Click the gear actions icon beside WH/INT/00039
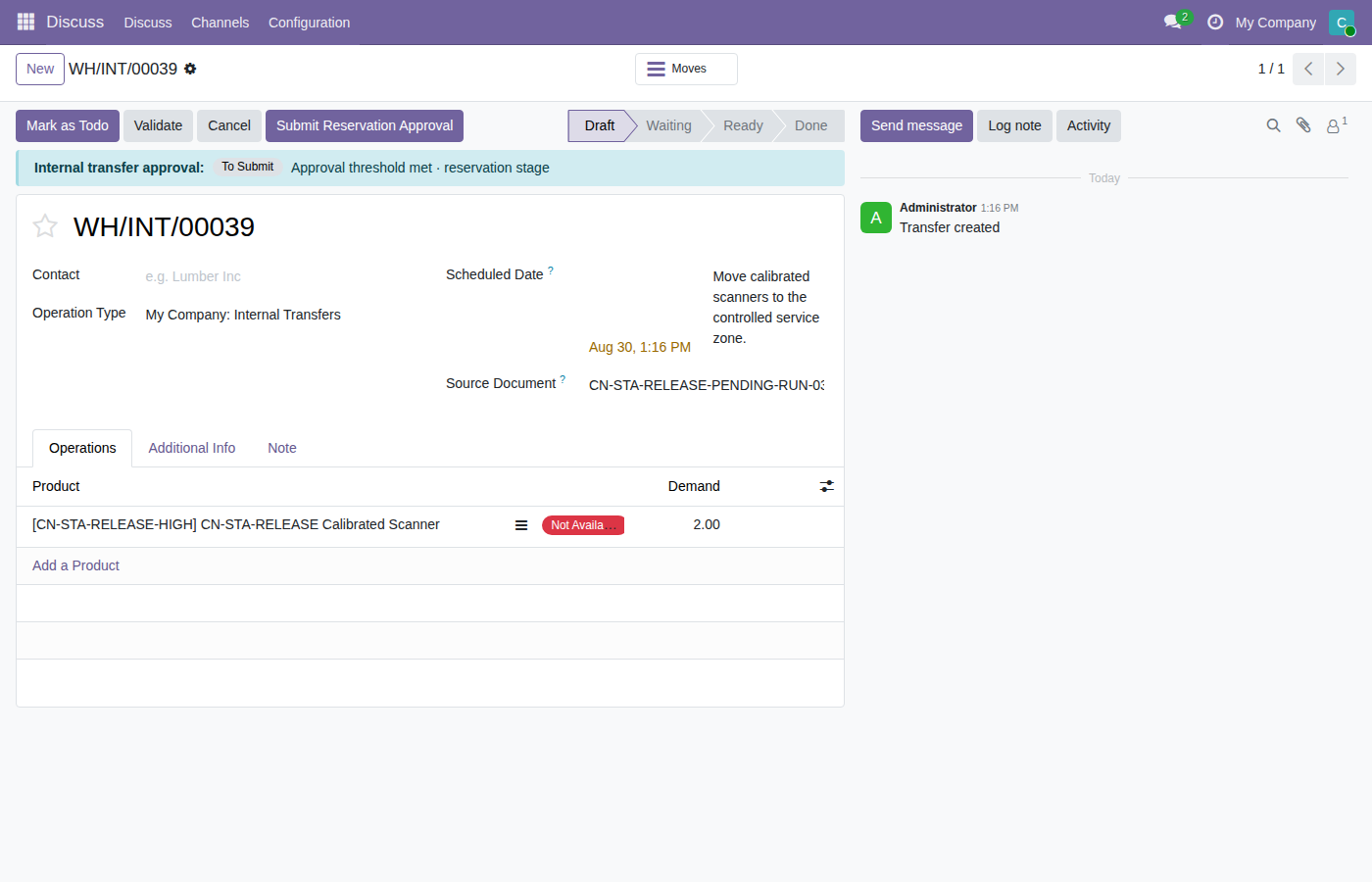 pos(190,69)
